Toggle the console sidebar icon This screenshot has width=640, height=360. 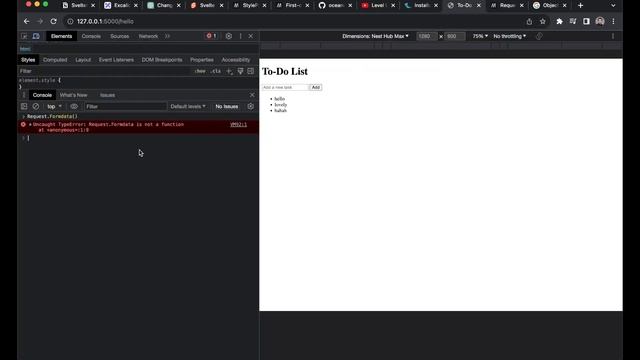coord(24,107)
